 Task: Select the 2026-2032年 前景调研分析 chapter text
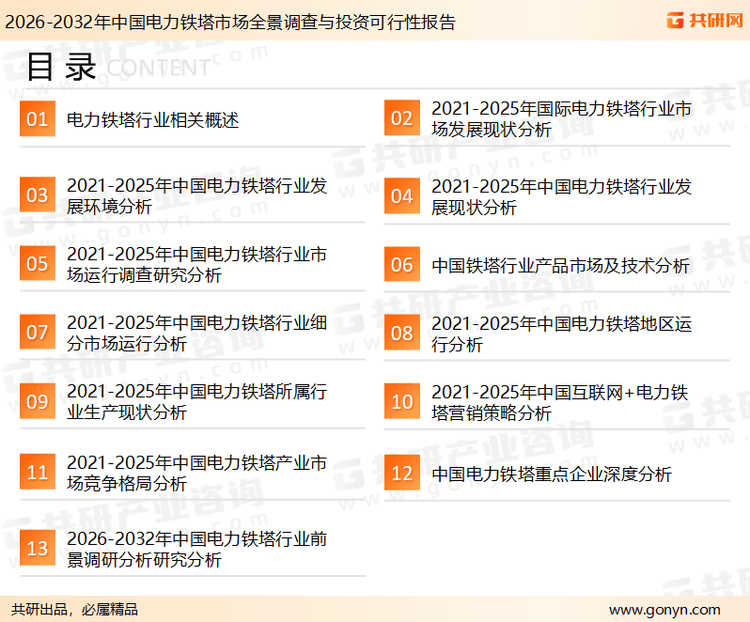[196, 549]
